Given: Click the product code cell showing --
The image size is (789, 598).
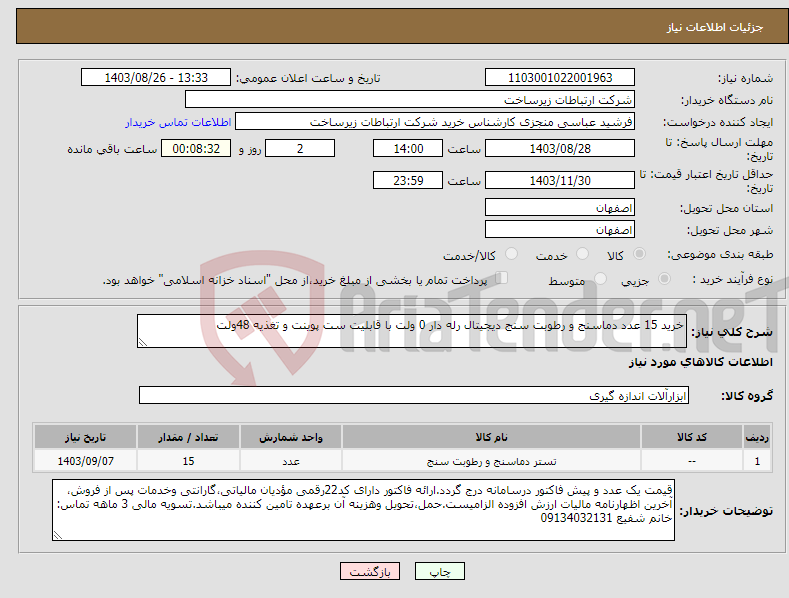Looking at the screenshot, I should click(692, 461).
